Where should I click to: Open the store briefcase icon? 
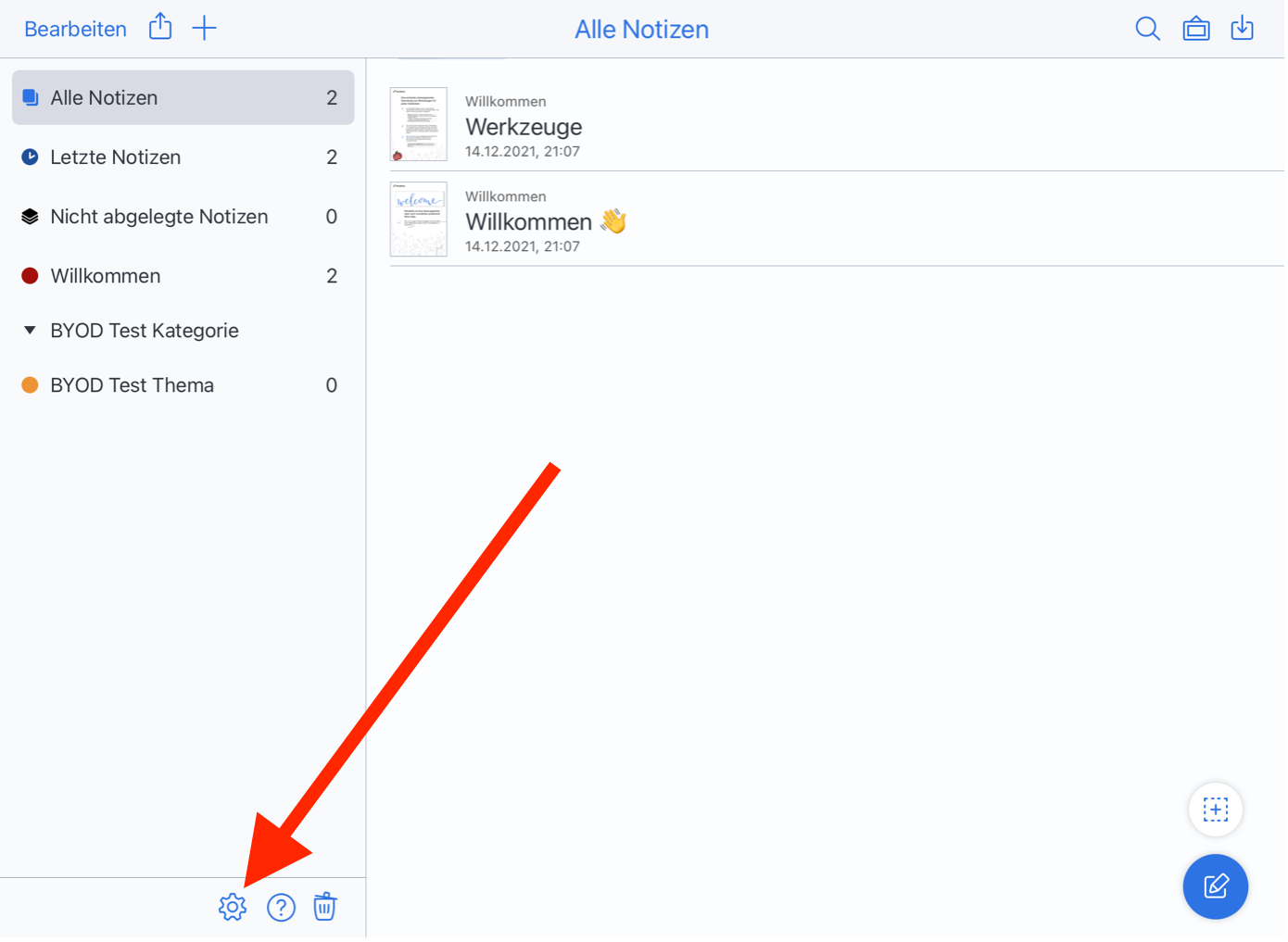(x=1196, y=29)
